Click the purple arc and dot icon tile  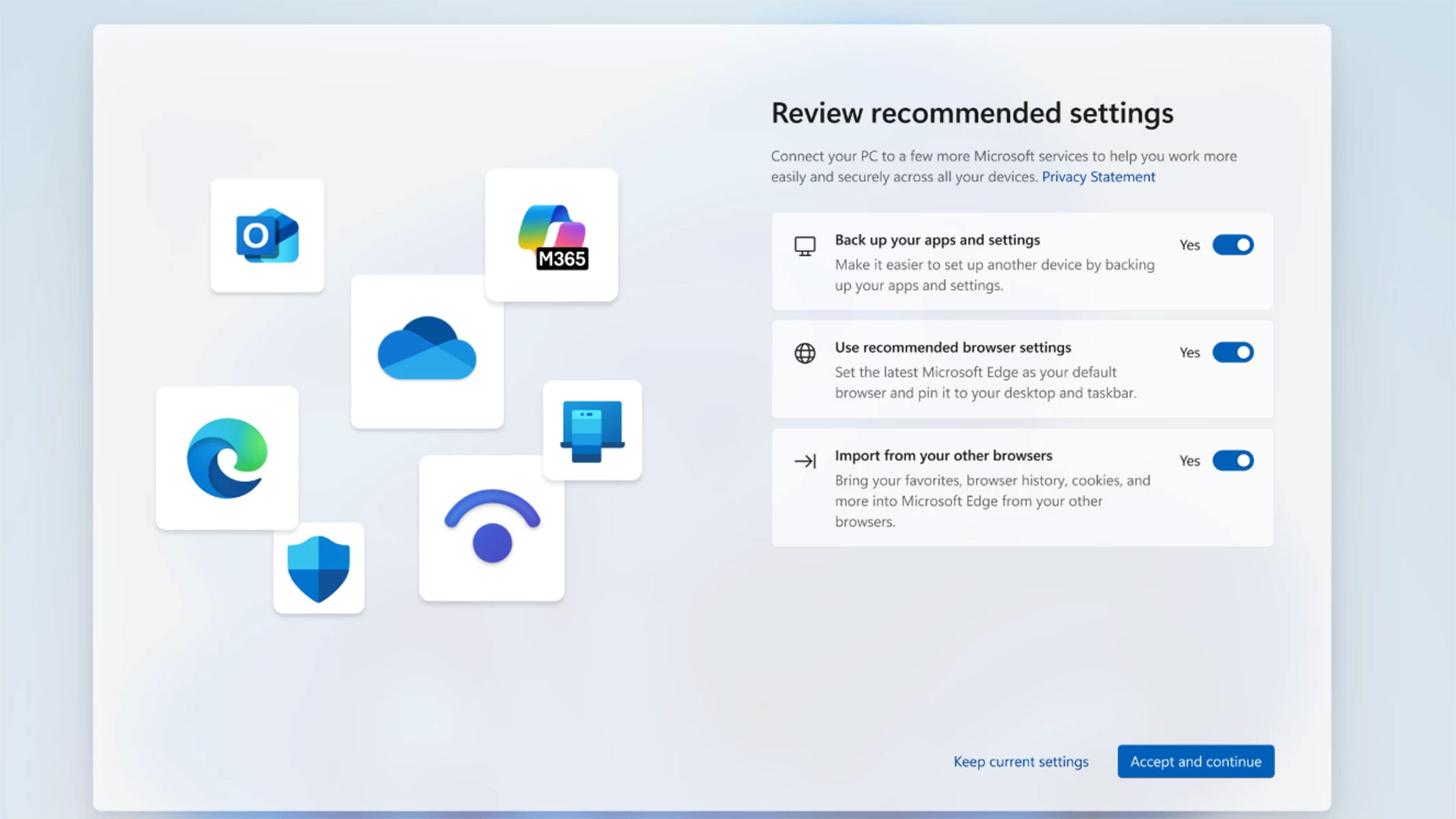pyautogui.click(x=492, y=528)
